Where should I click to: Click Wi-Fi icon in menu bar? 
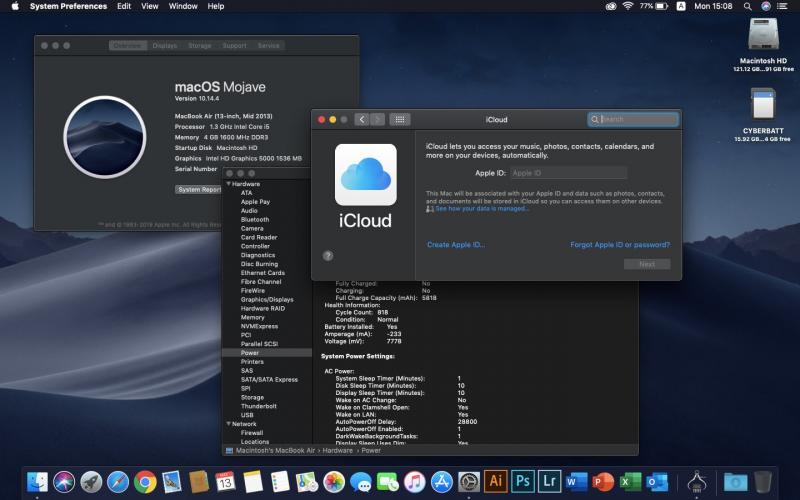coord(628,6)
